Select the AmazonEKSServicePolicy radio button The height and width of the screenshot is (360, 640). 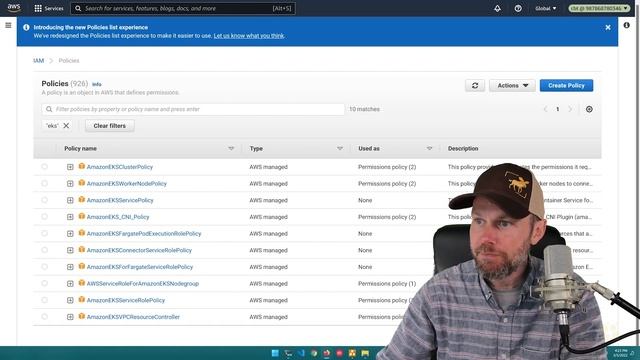[x=44, y=200]
